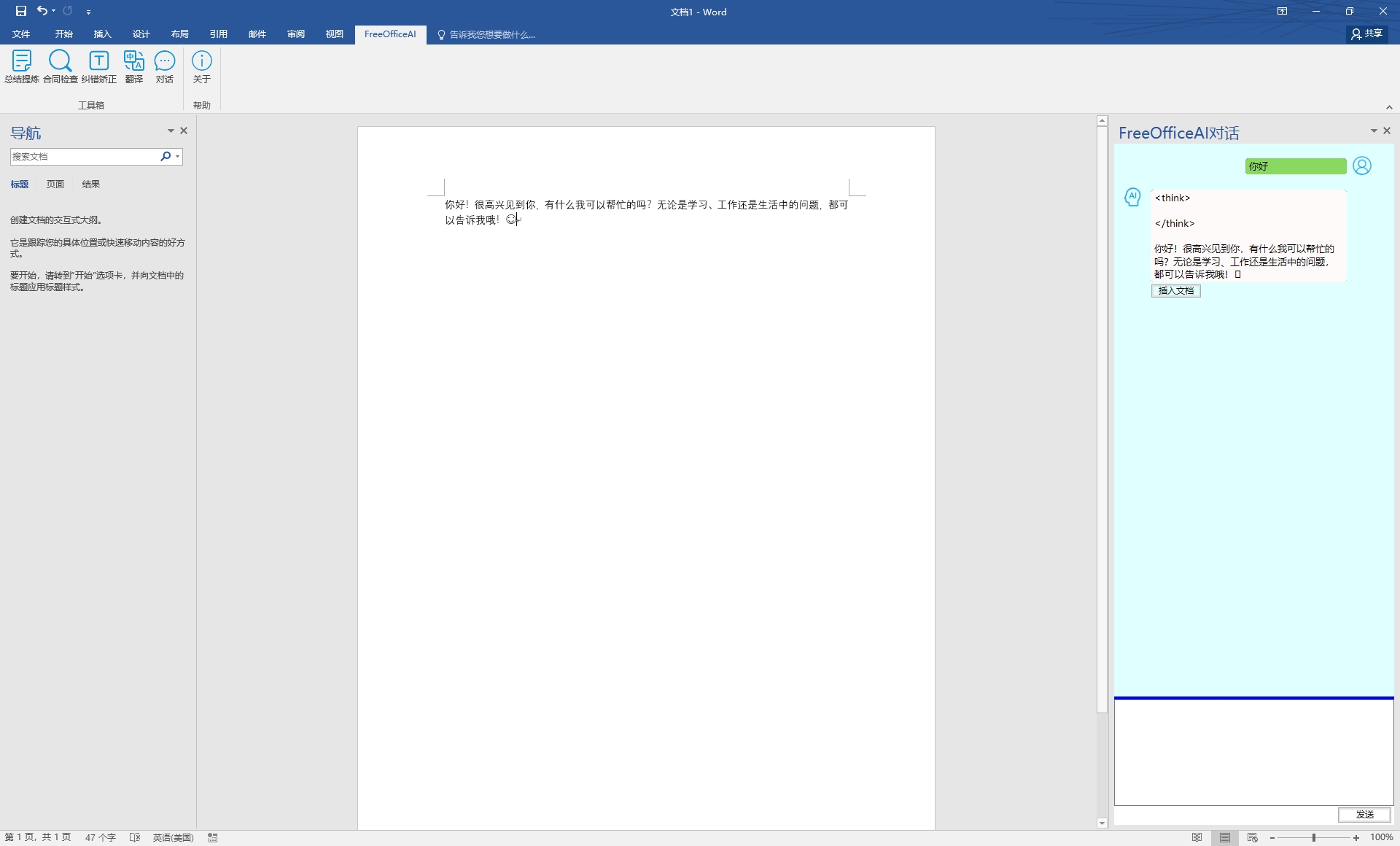This screenshot has height=846, width=1400.
Task: Click the zoom slider handle in status bar
Action: click(1314, 837)
